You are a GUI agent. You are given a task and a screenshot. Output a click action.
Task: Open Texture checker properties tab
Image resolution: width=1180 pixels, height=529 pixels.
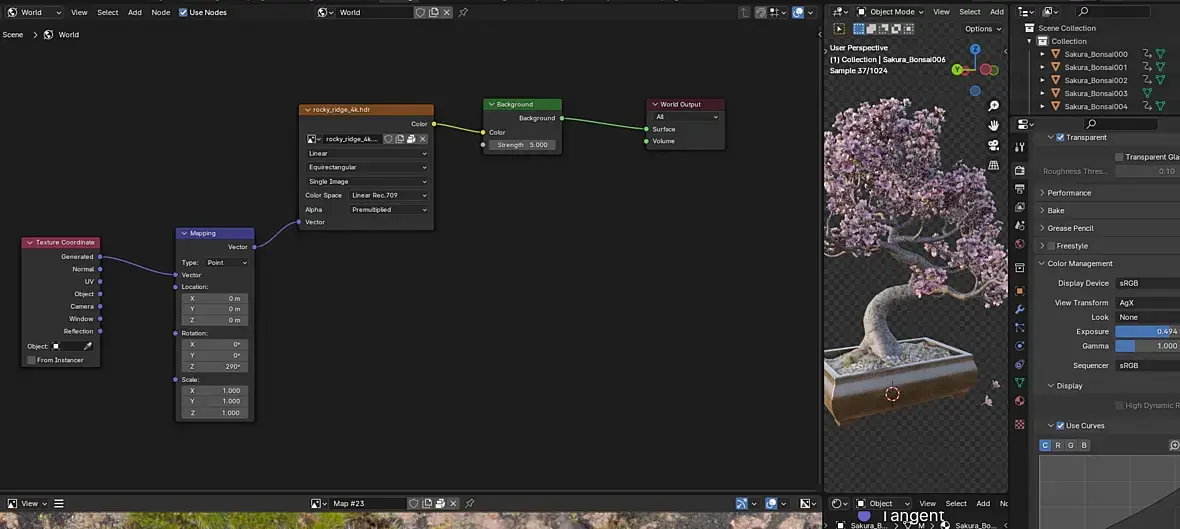(1020, 424)
